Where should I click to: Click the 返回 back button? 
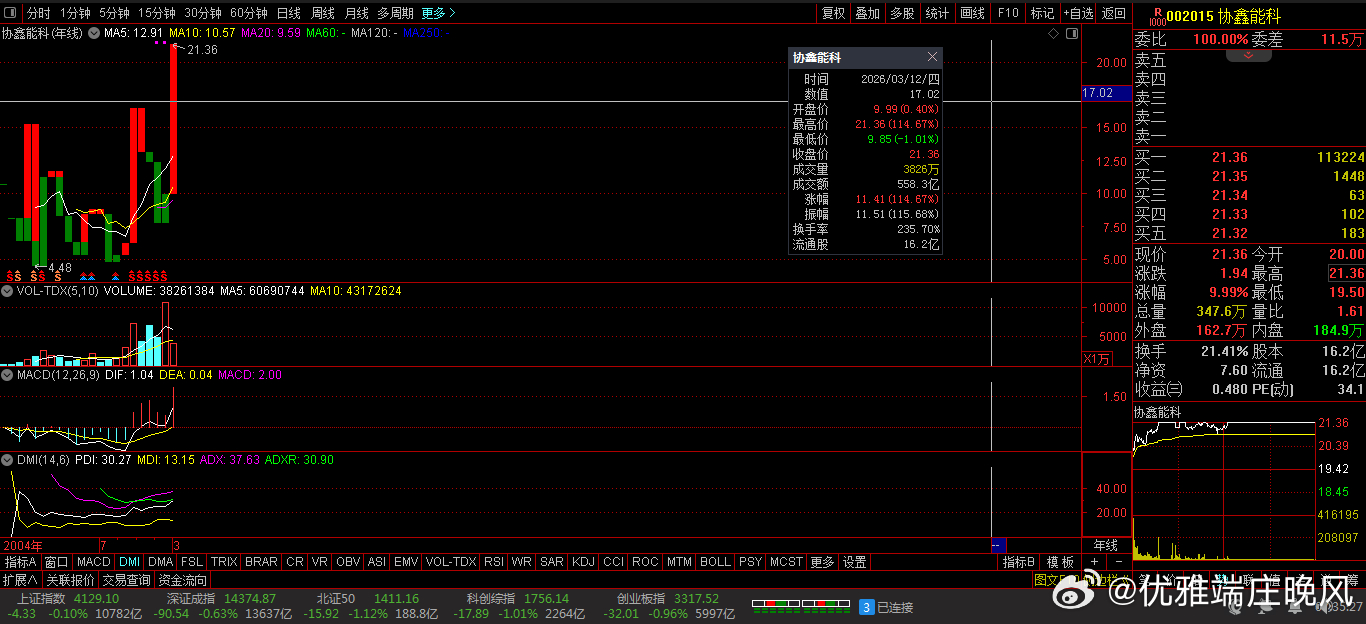(x=1114, y=13)
